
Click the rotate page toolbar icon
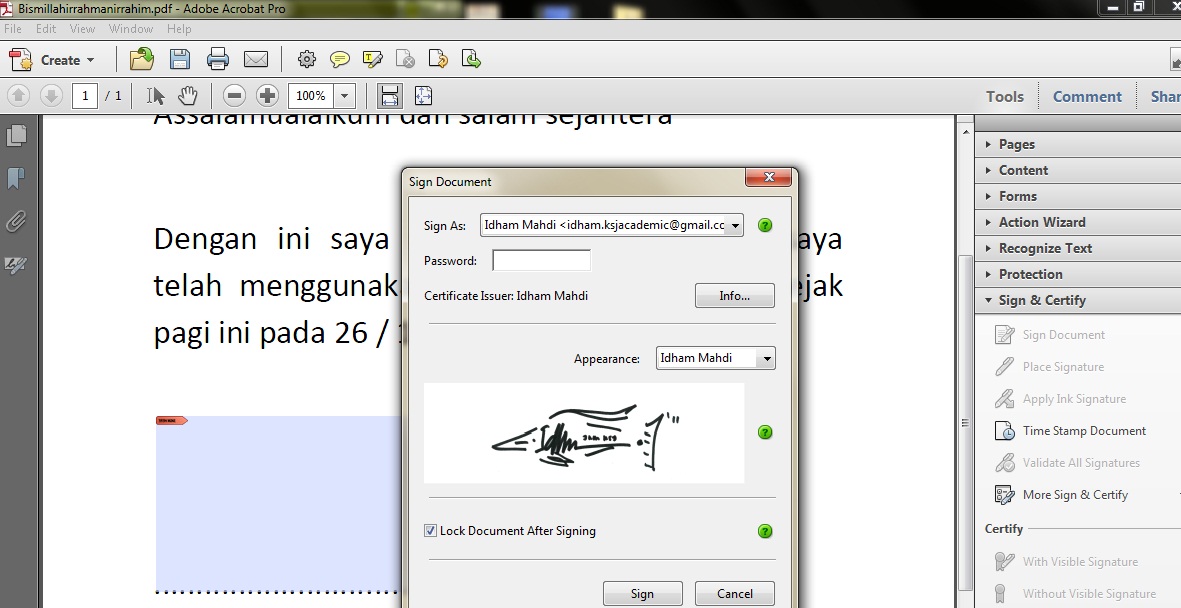click(x=438, y=59)
